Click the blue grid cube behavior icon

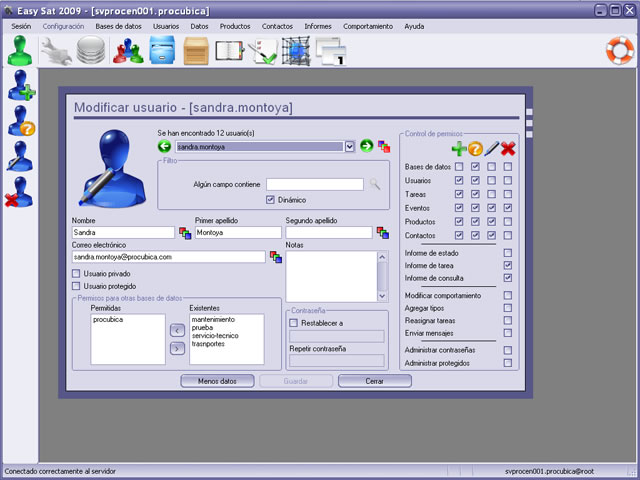296,51
